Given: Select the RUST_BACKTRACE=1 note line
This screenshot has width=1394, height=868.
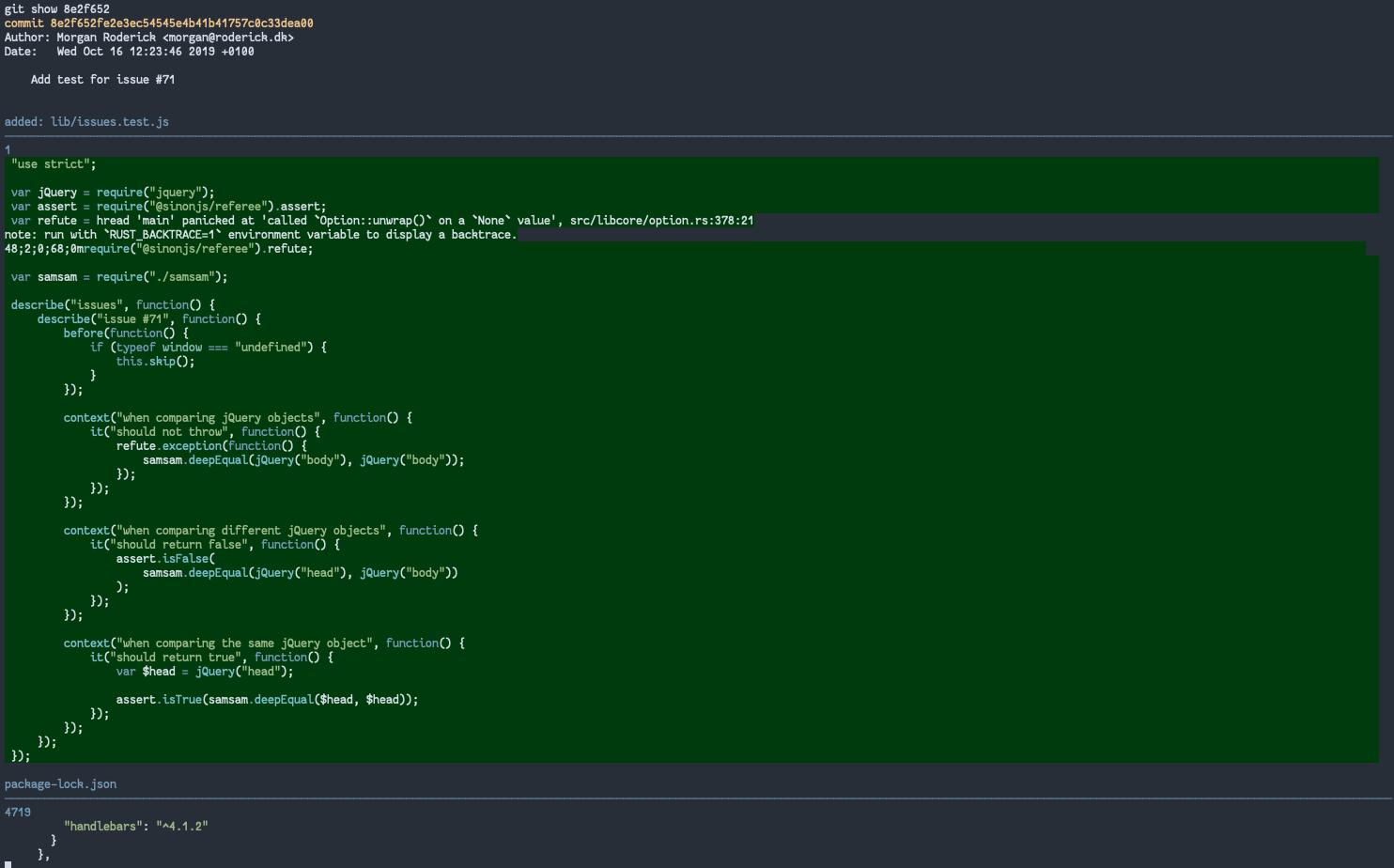Looking at the screenshot, I should click(260, 234).
